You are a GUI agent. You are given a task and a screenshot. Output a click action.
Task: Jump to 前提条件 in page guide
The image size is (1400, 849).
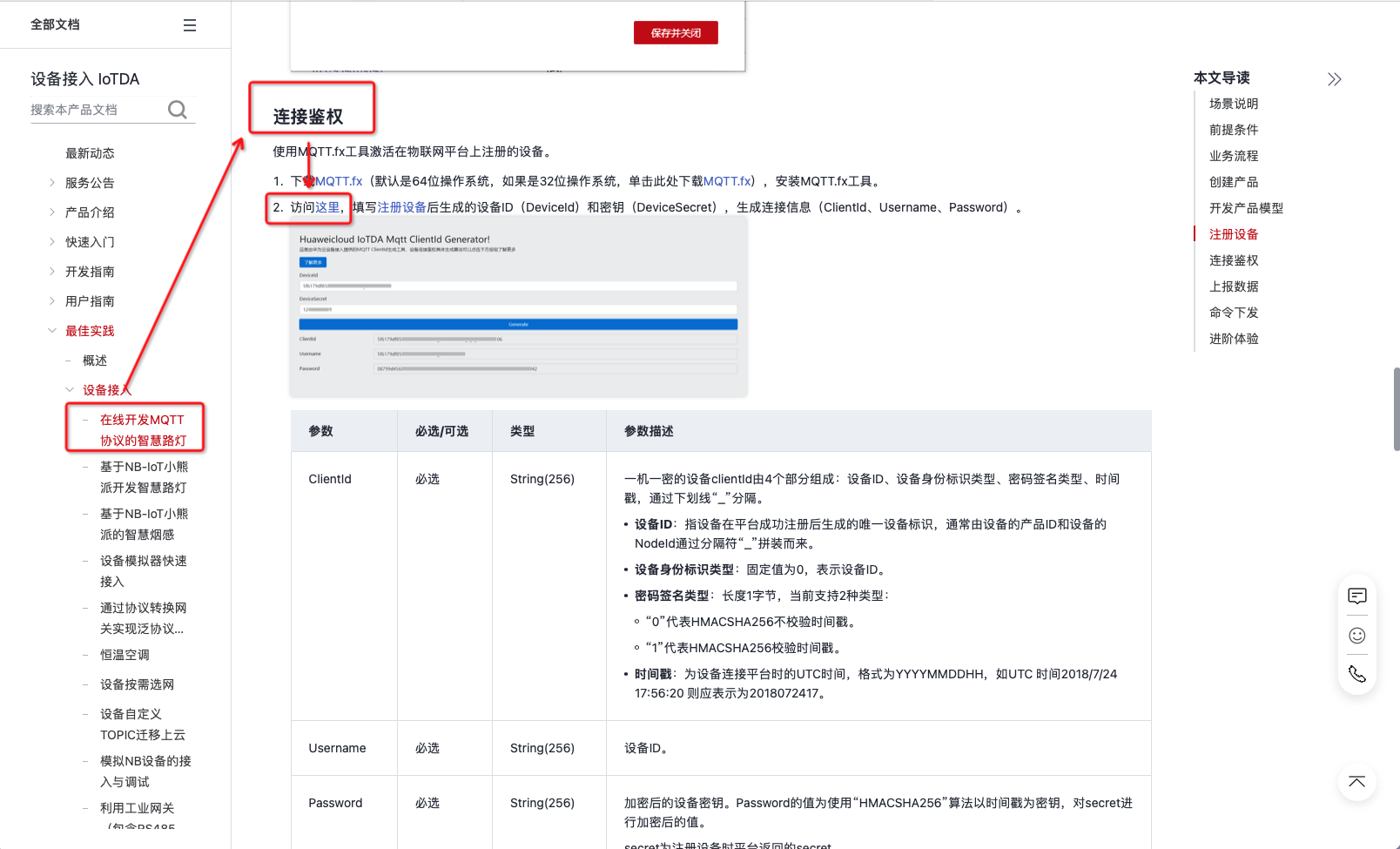(x=1234, y=130)
